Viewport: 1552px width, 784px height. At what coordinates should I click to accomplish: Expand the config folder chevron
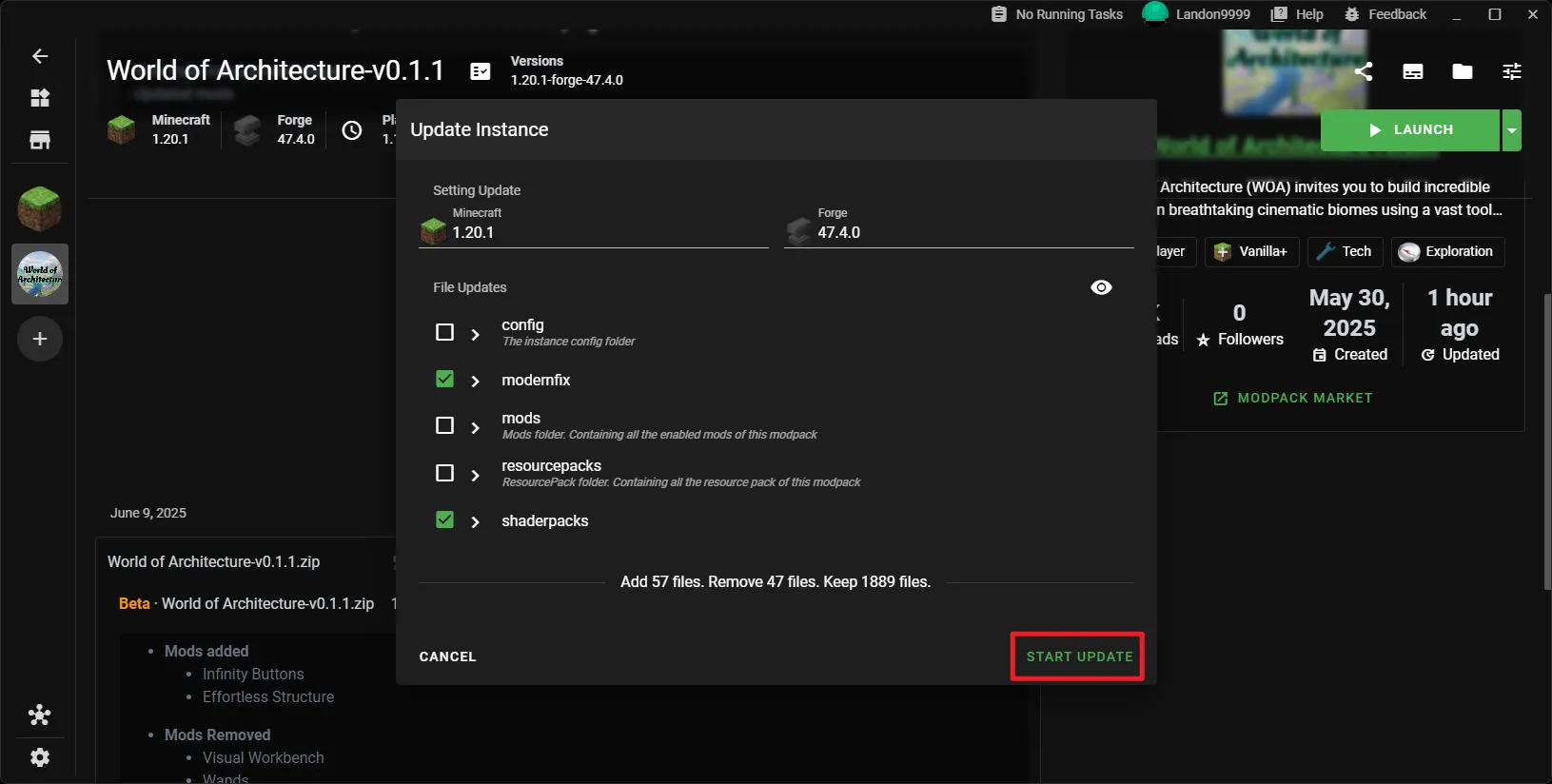pos(475,334)
